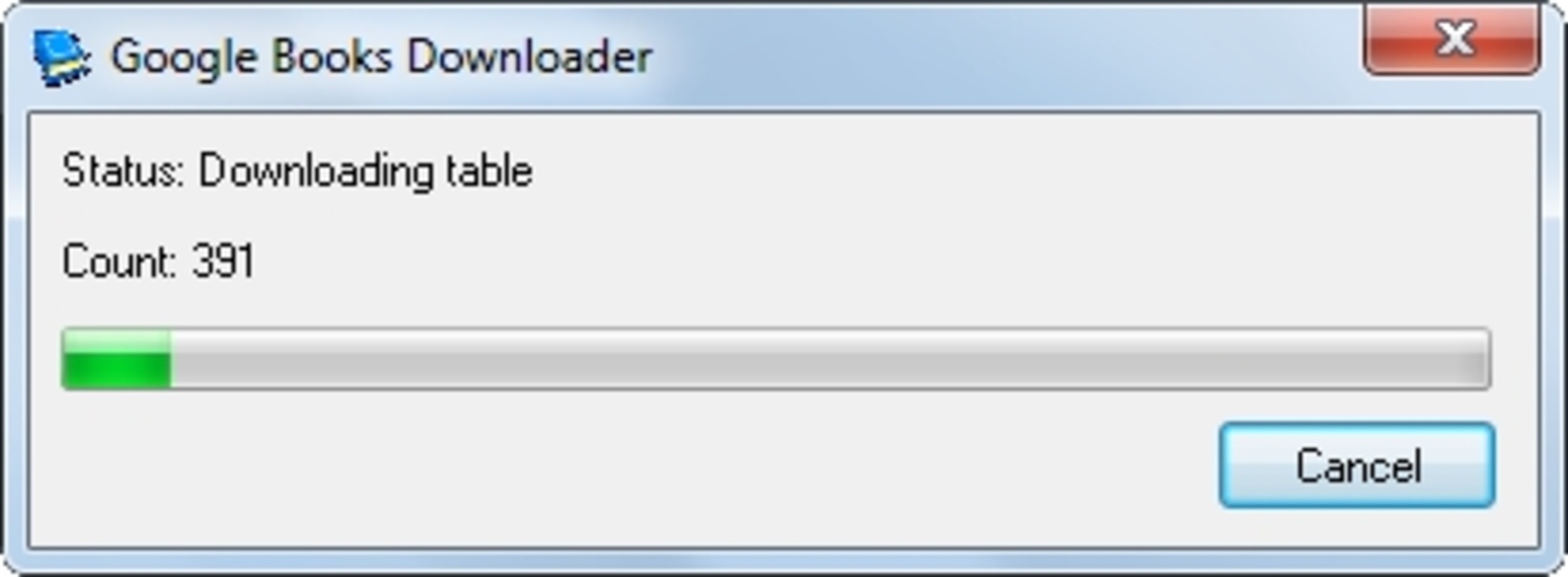Click the "Status: Downloading table" text
Image resolution: width=1568 pixels, height=577 pixels.
point(297,171)
